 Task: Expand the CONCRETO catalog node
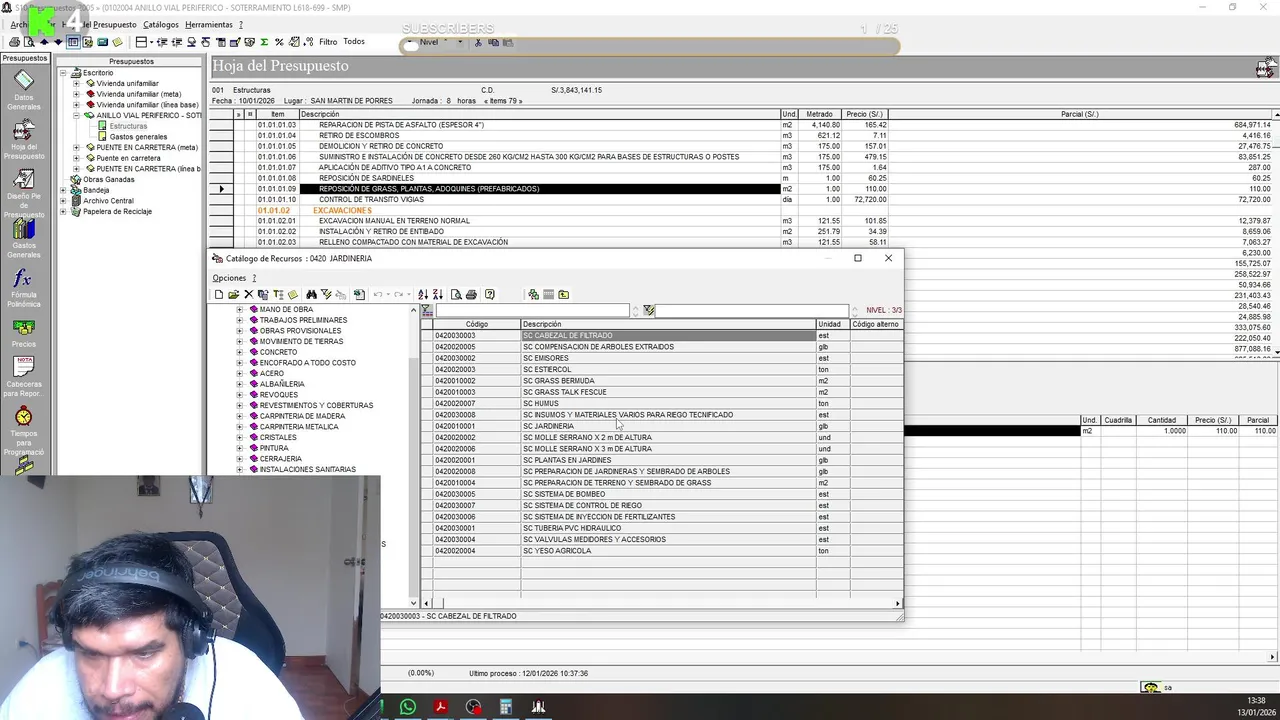click(x=240, y=352)
